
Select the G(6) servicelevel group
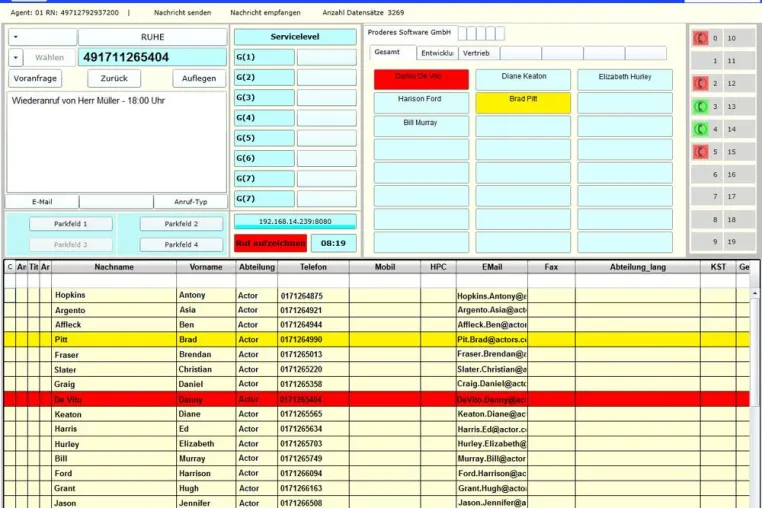pyautogui.click(x=264, y=158)
